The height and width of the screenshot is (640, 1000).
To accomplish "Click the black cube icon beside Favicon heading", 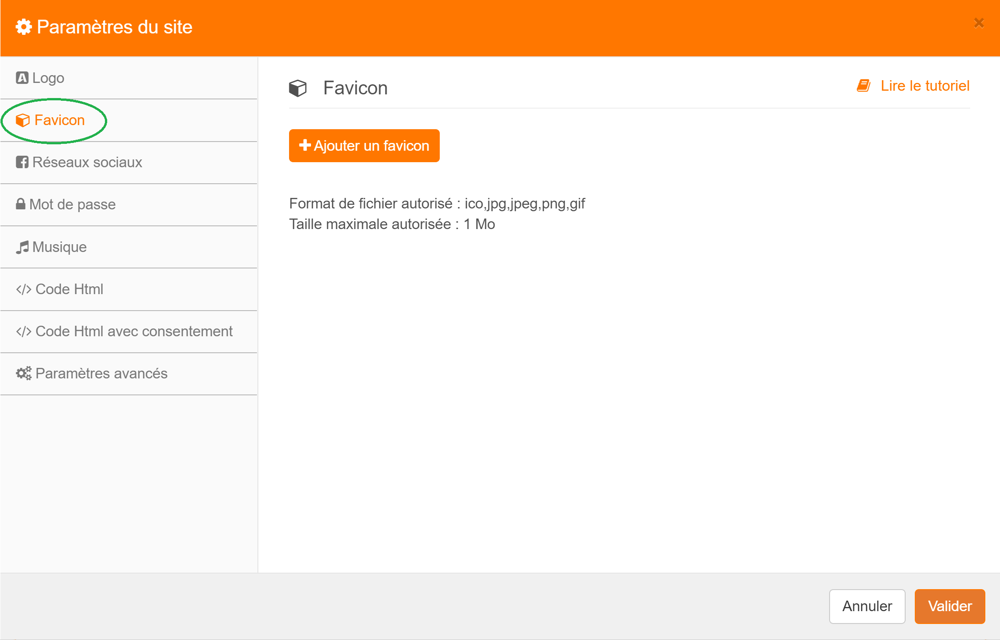I will [x=298, y=88].
